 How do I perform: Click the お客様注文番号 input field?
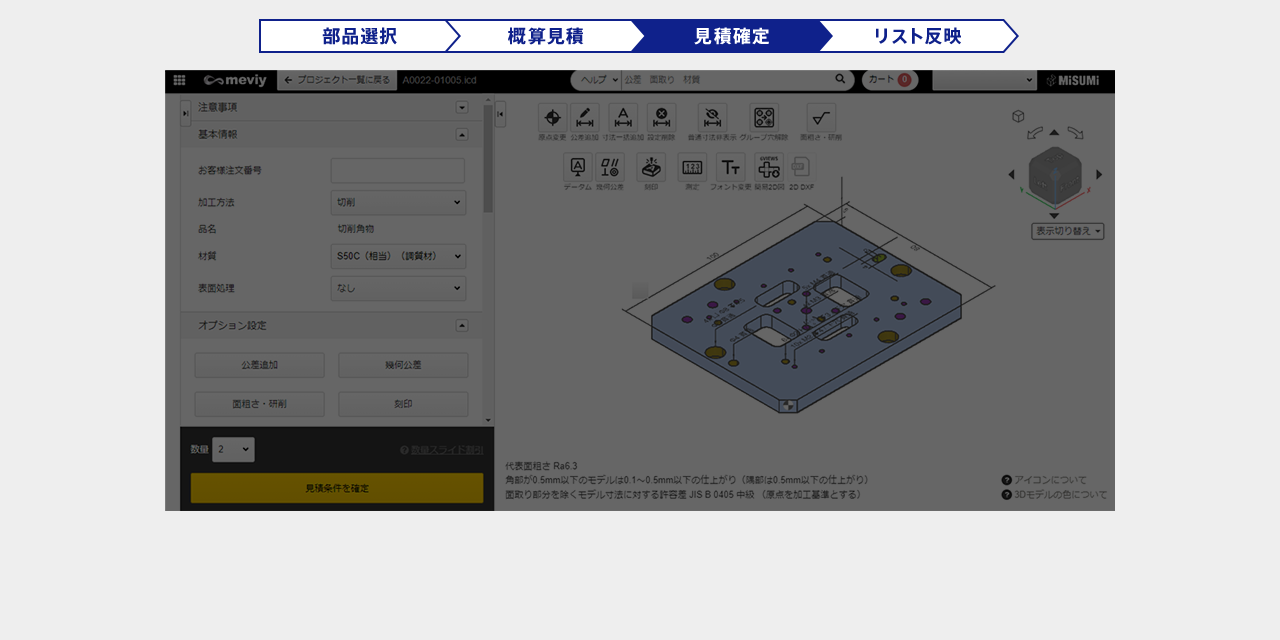click(398, 170)
